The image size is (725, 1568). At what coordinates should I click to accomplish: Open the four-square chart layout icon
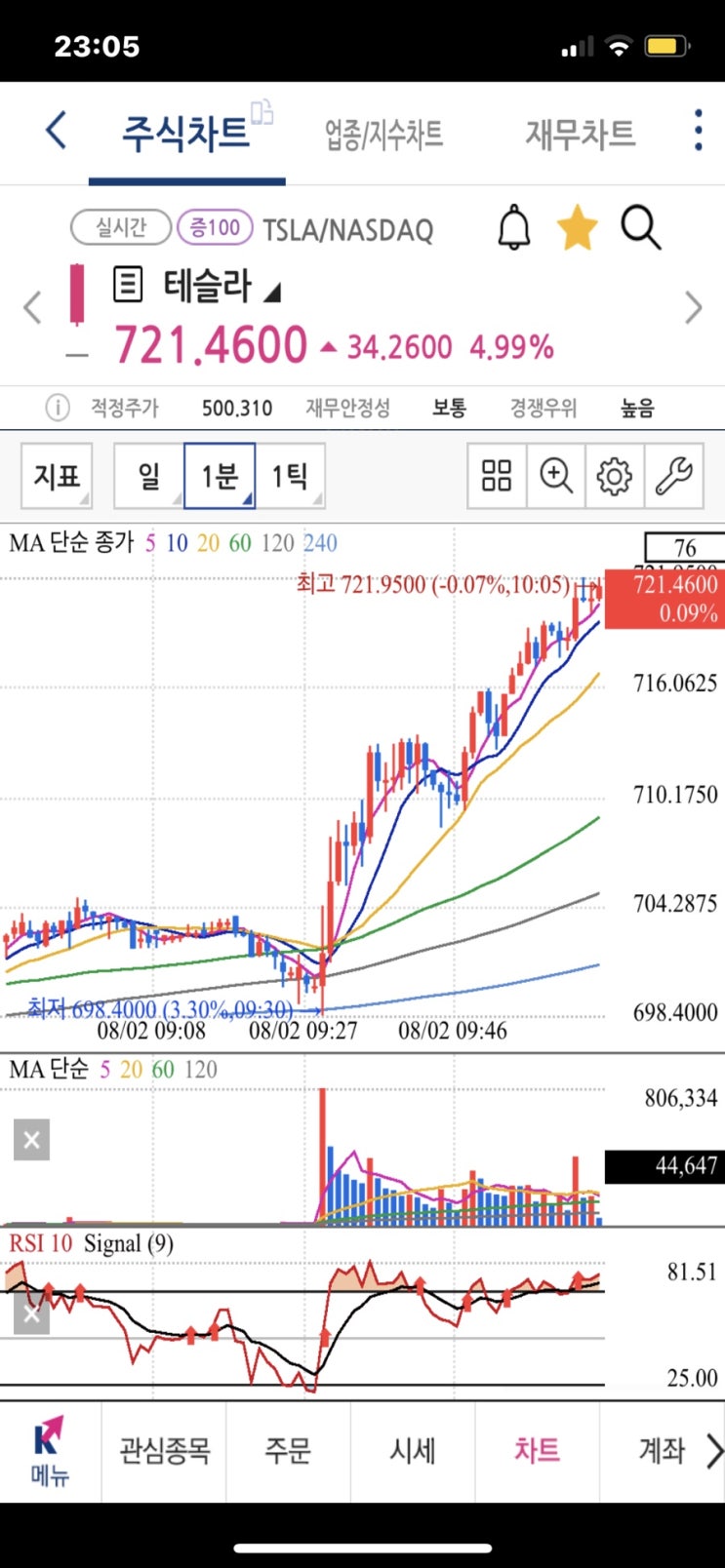(x=497, y=476)
